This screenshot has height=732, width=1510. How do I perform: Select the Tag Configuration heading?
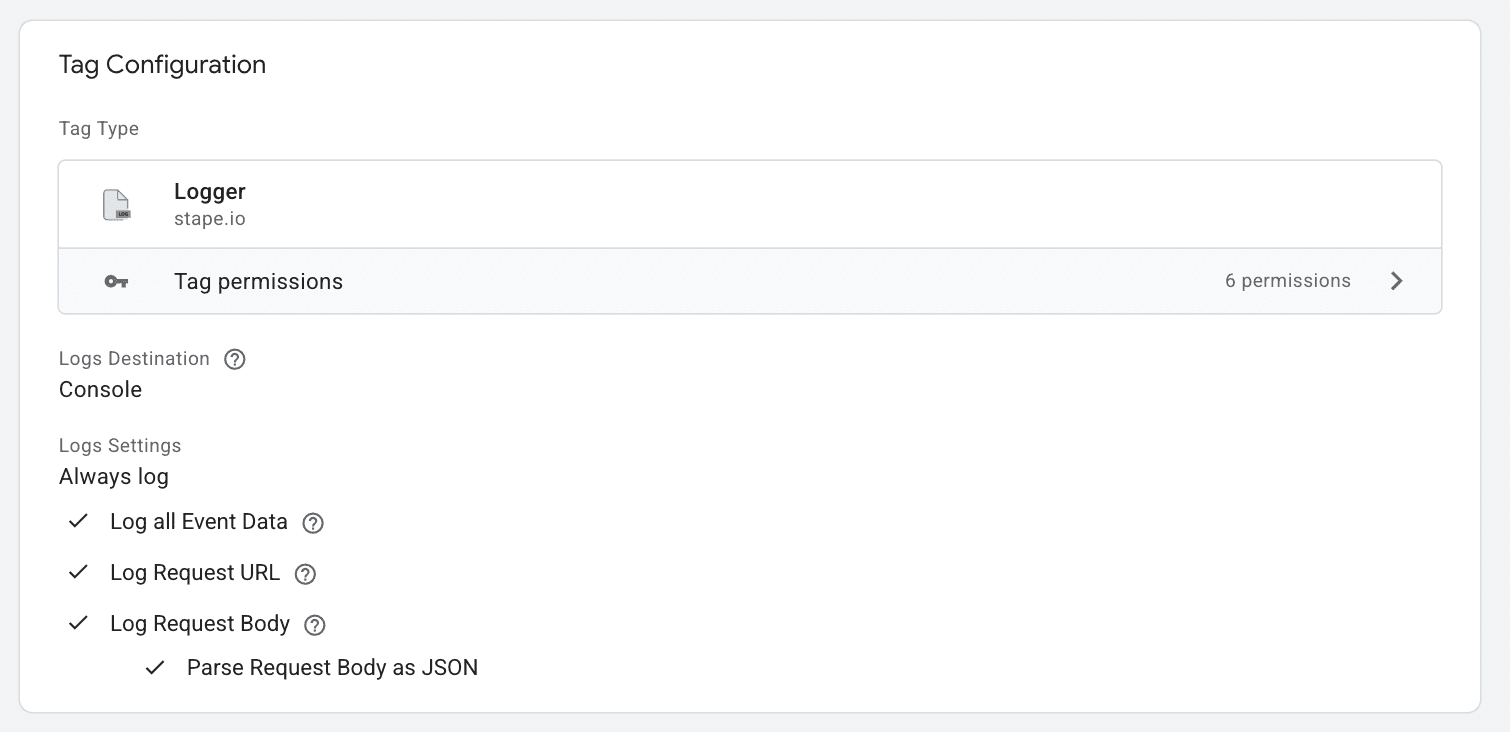tap(162, 64)
